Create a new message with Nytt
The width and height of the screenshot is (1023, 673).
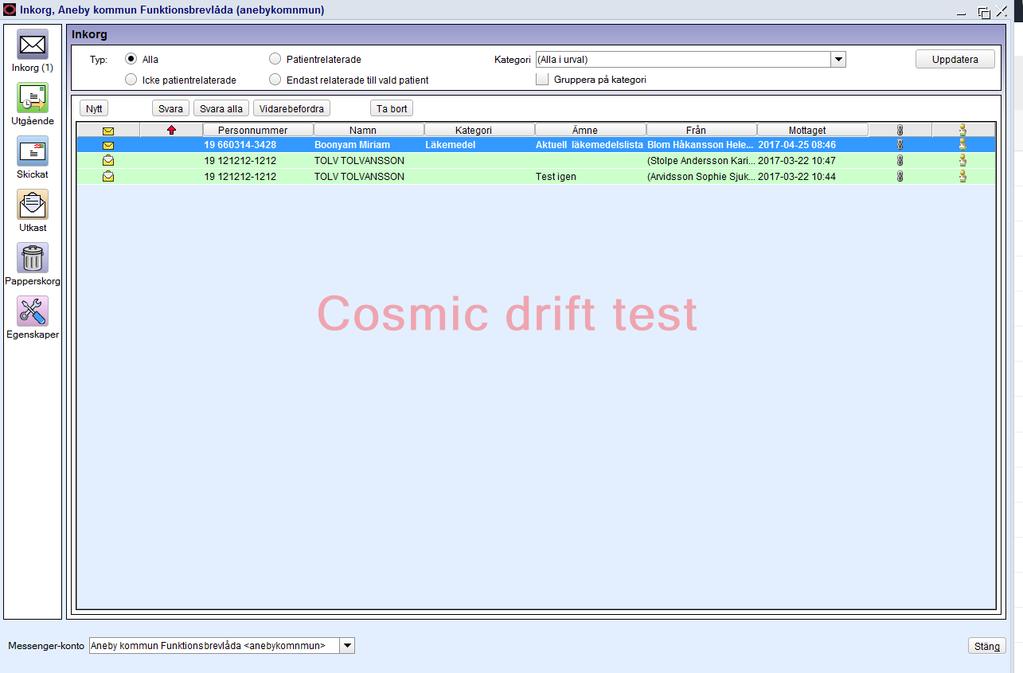click(x=94, y=109)
